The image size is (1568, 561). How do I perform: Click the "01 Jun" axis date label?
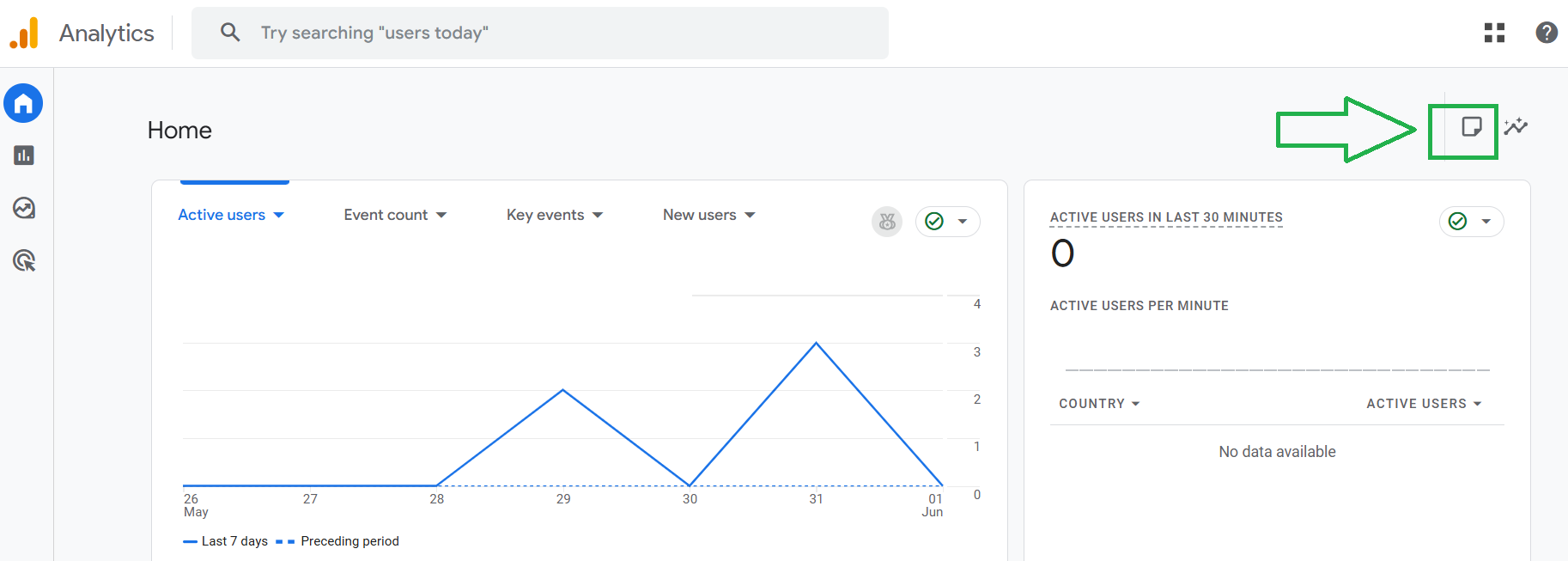tap(933, 505)
